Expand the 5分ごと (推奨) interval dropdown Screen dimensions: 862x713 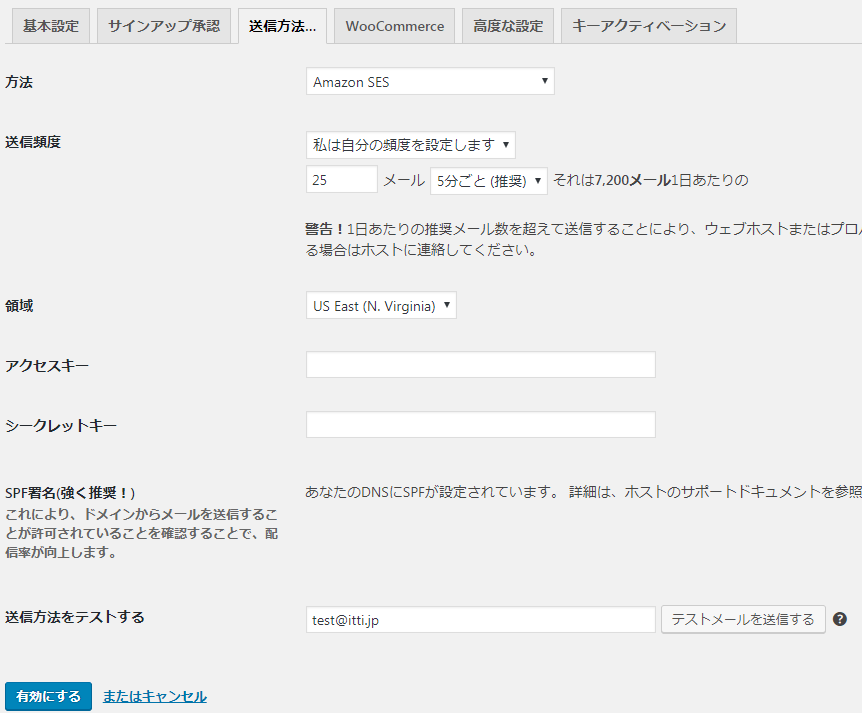click(489, 180)
